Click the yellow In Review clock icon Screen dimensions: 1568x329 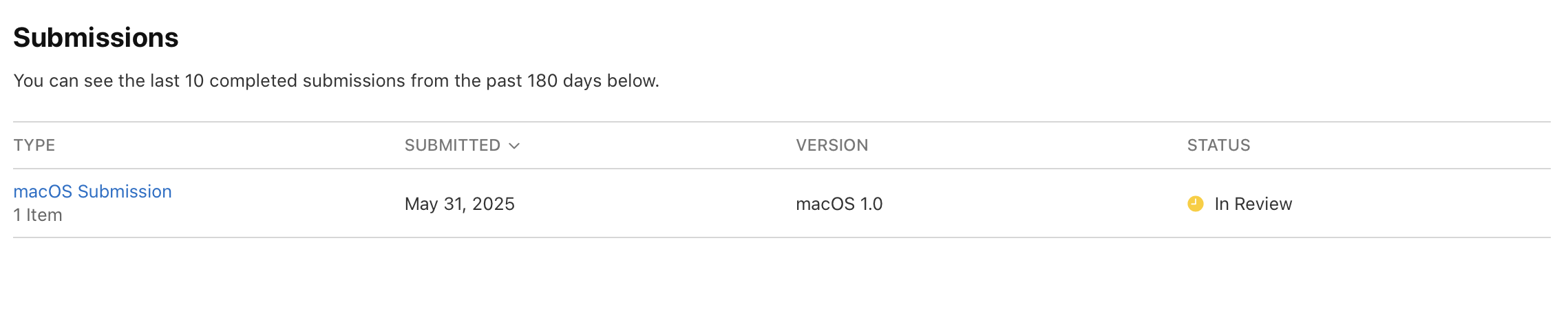click(1196, 204)
